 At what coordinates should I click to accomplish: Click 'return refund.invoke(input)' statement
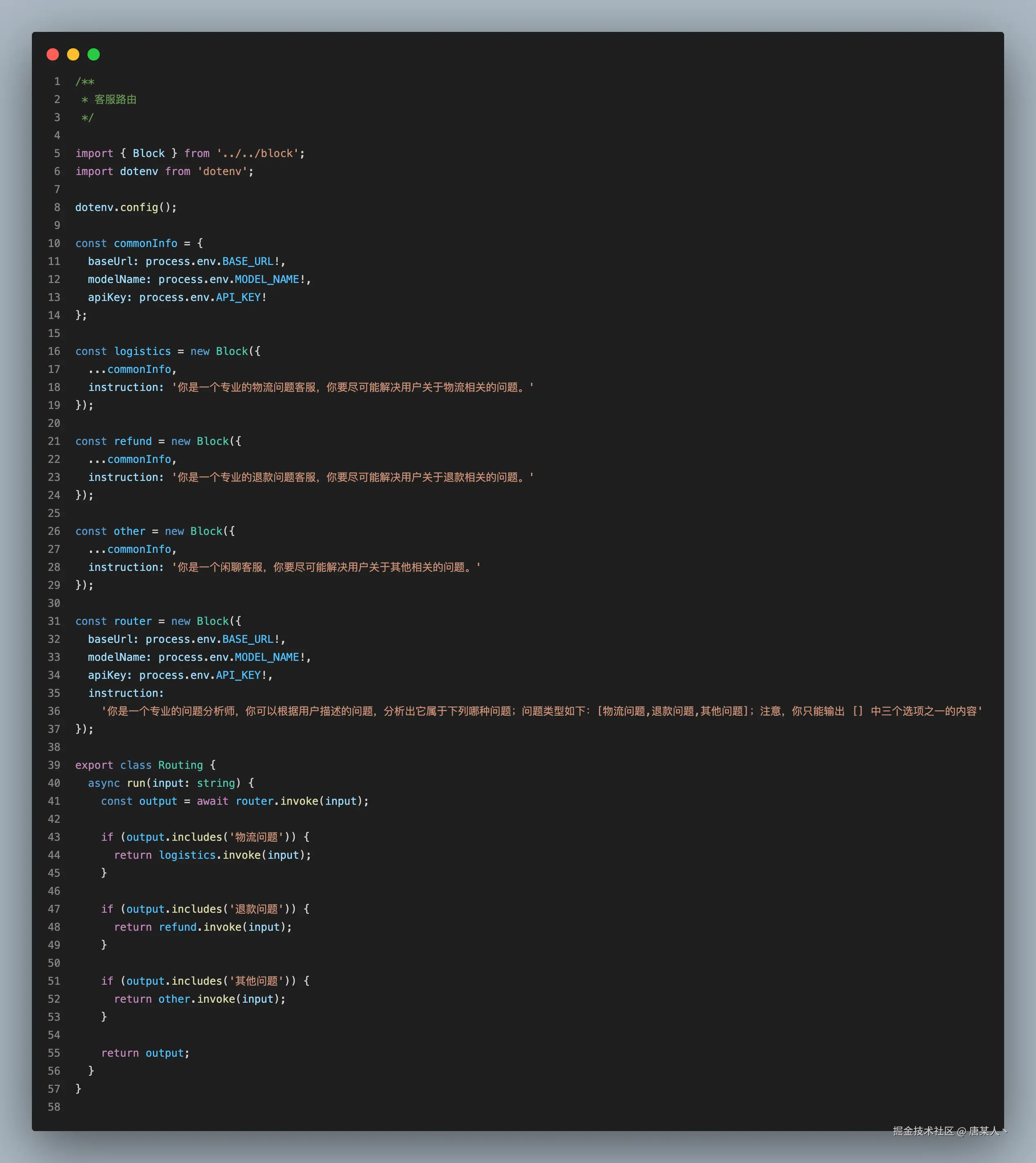(x=203, y=927)
